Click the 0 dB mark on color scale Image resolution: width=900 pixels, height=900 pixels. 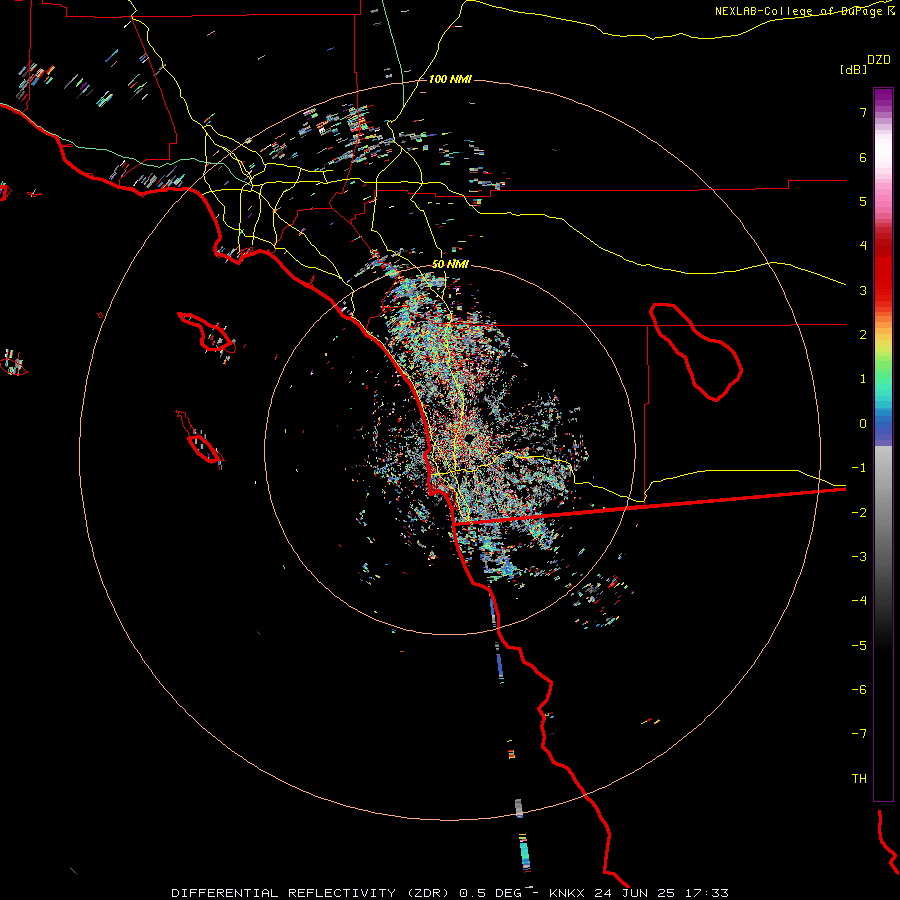[x=863, y=424]
